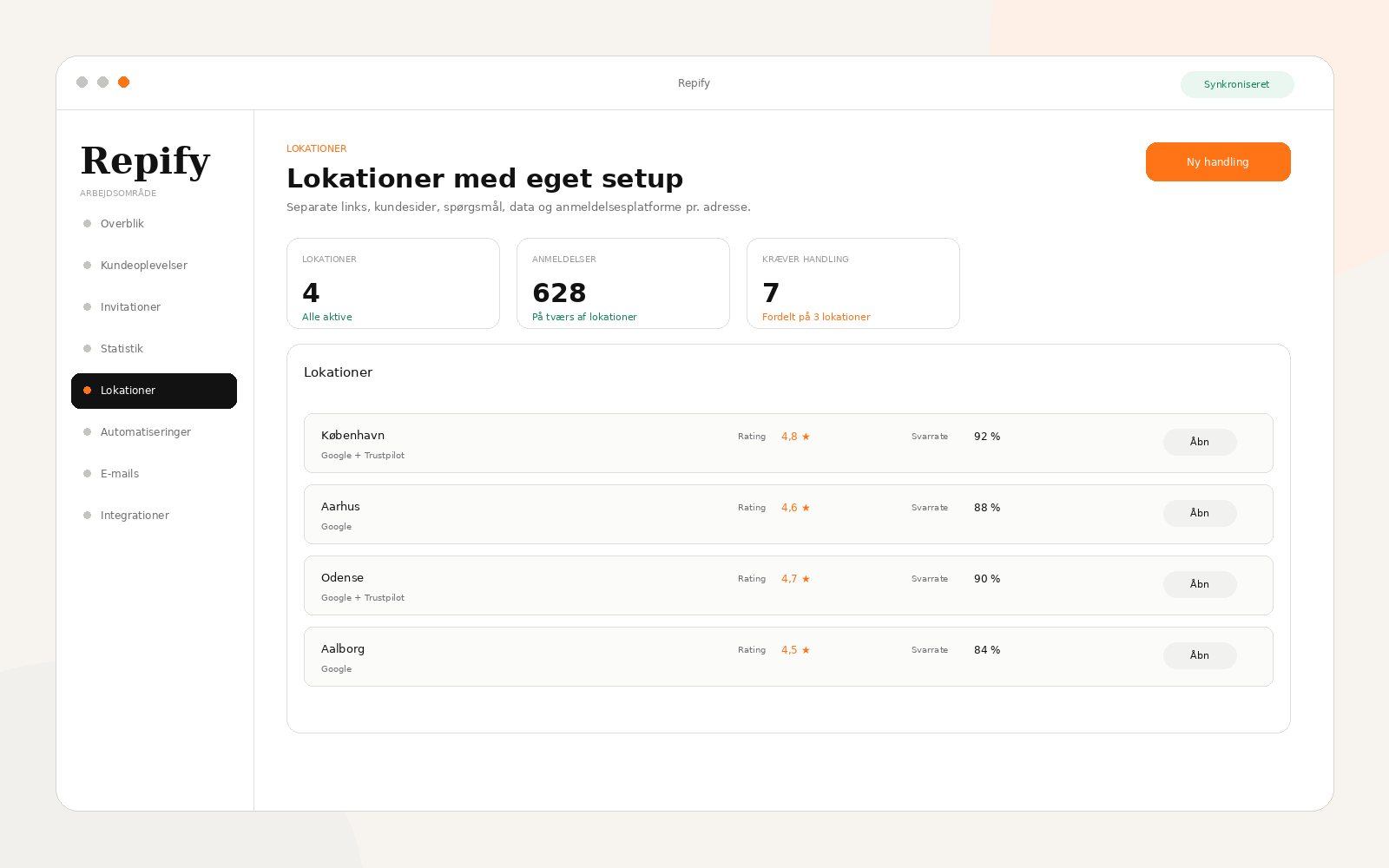Click the Ny handling button
Image resolution: width=1389 pixels, height=868 pixels.
pyautogui.click(x=1218, y=162)
